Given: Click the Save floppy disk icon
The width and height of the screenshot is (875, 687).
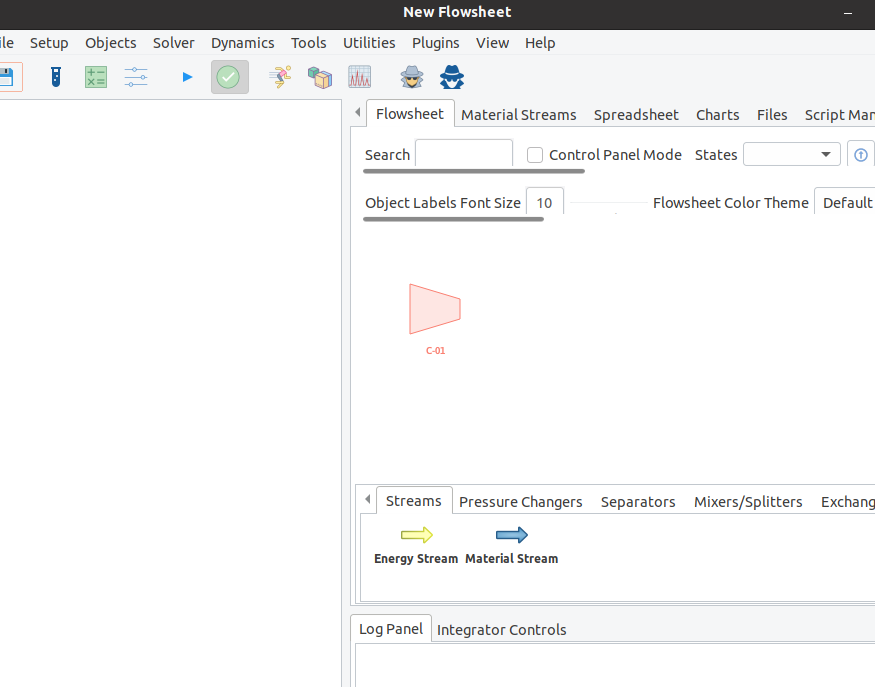Looking at the screenshot, I should coord(8,77).
